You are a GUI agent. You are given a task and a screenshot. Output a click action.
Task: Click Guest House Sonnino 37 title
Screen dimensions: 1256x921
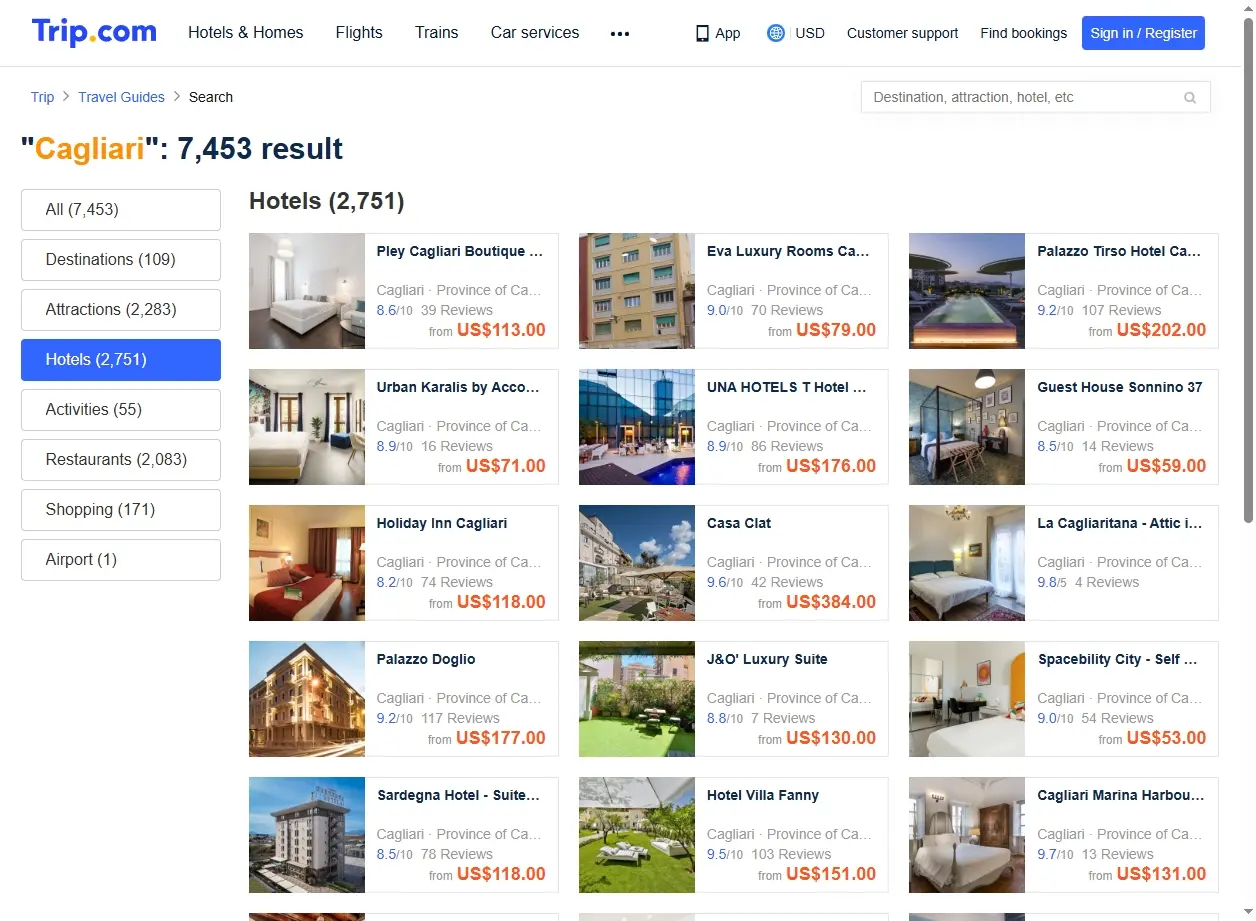(x=1120, y=387)
